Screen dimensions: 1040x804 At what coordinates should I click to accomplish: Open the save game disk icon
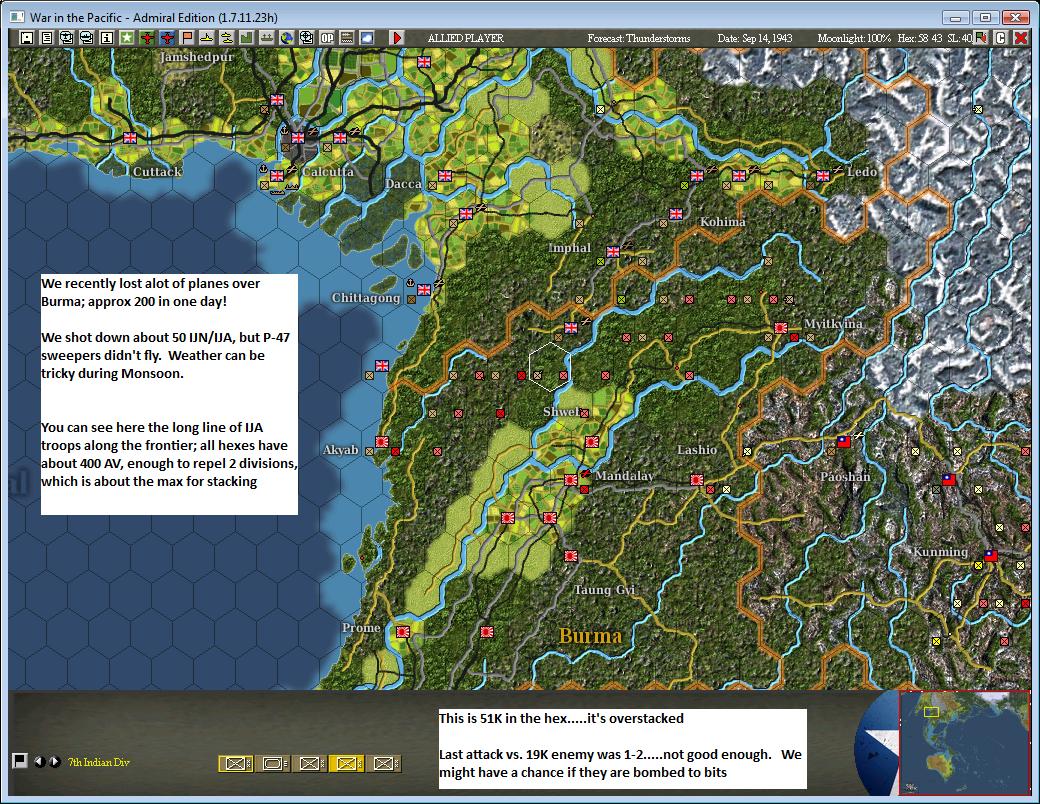(x=27, y=38)
